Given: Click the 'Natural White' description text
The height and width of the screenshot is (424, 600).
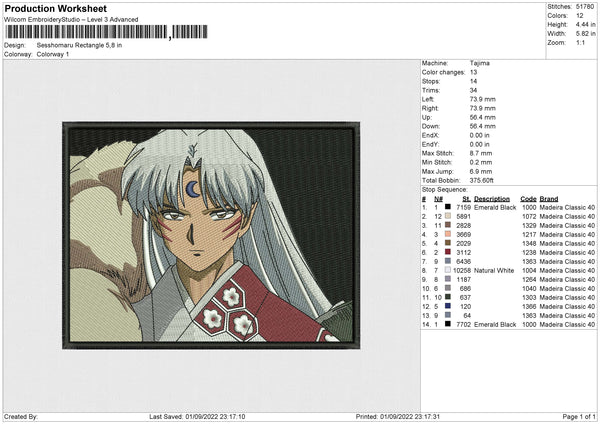Looking at the screenshot, I should click(x=494, y=270).
